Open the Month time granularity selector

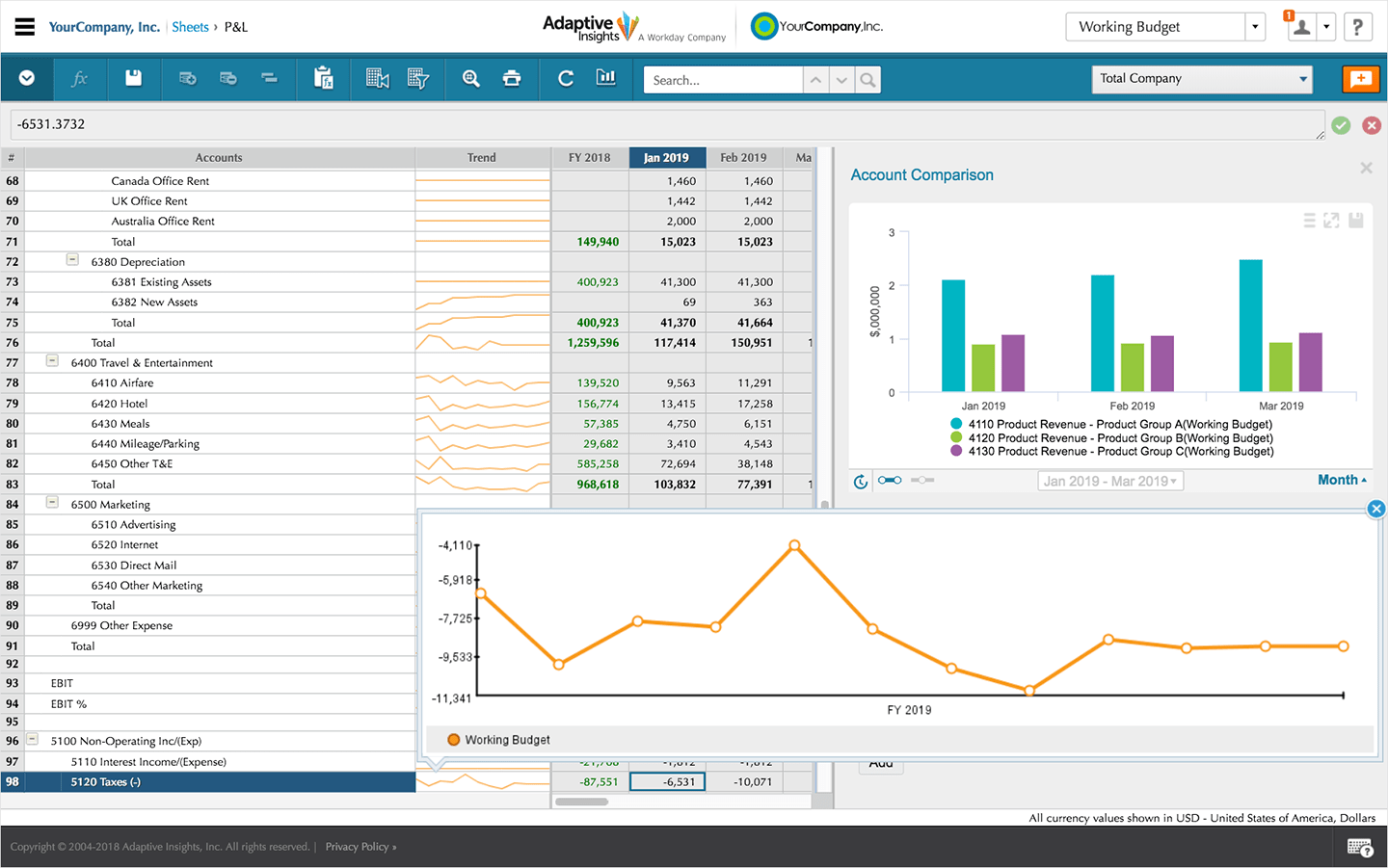click(1342, 480)
